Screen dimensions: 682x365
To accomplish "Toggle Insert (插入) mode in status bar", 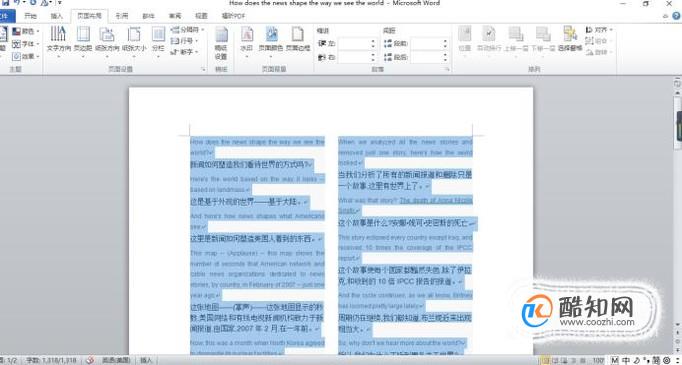I will (146, 360).
